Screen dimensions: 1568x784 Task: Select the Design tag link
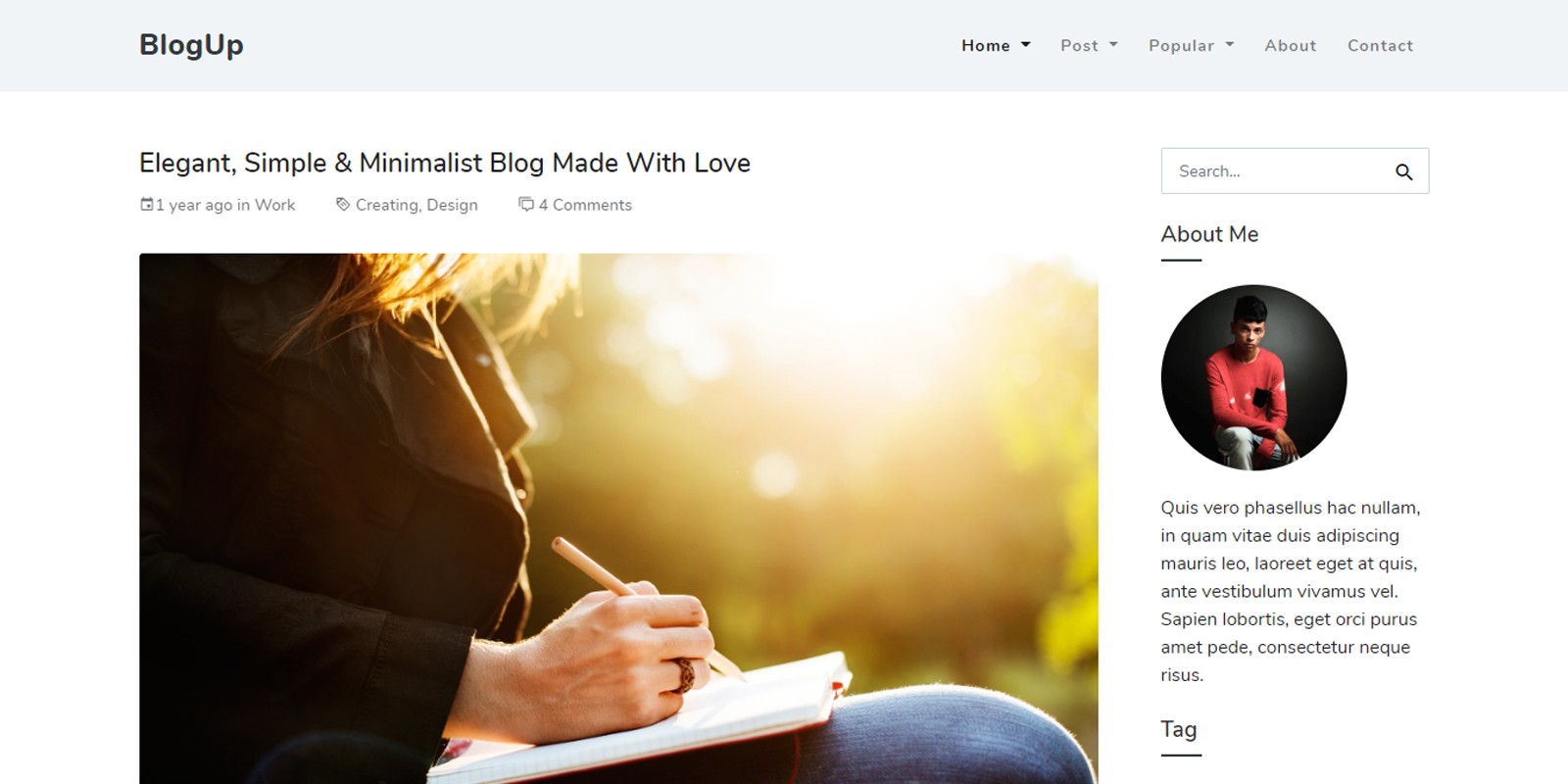tap(452, 205)
